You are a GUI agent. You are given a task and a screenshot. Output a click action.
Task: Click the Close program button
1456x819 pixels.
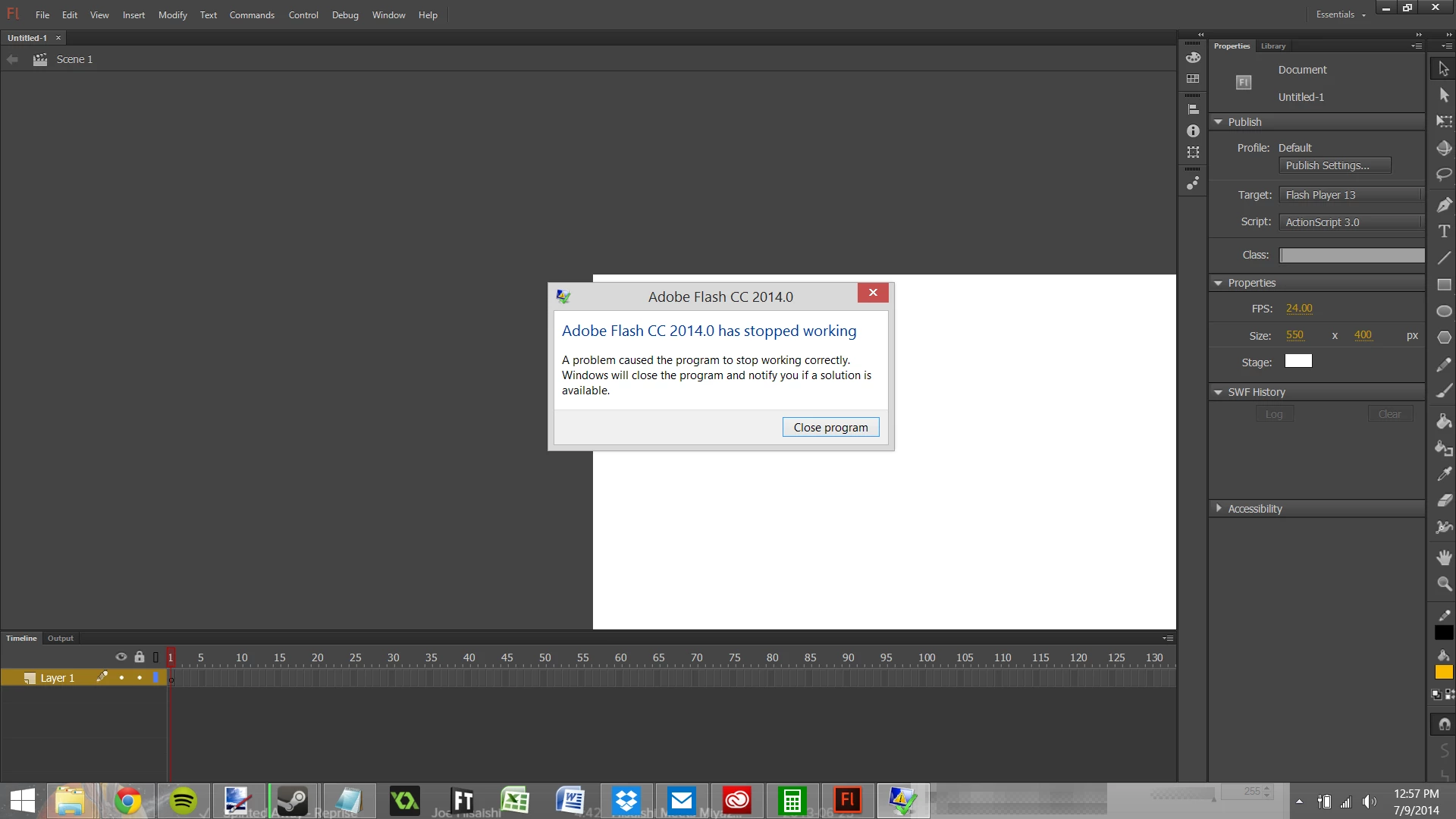[830, 428]
